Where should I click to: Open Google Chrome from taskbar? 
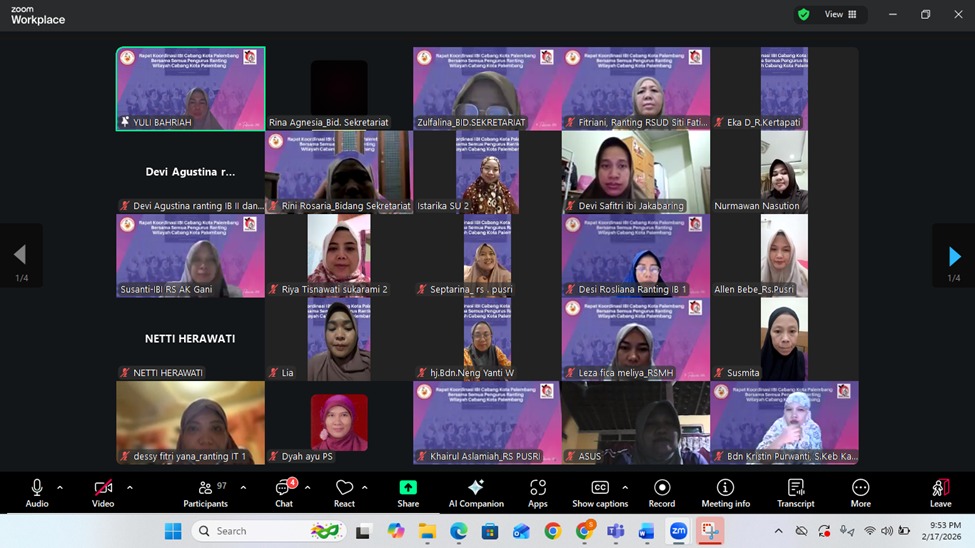[x=552, y=531]
